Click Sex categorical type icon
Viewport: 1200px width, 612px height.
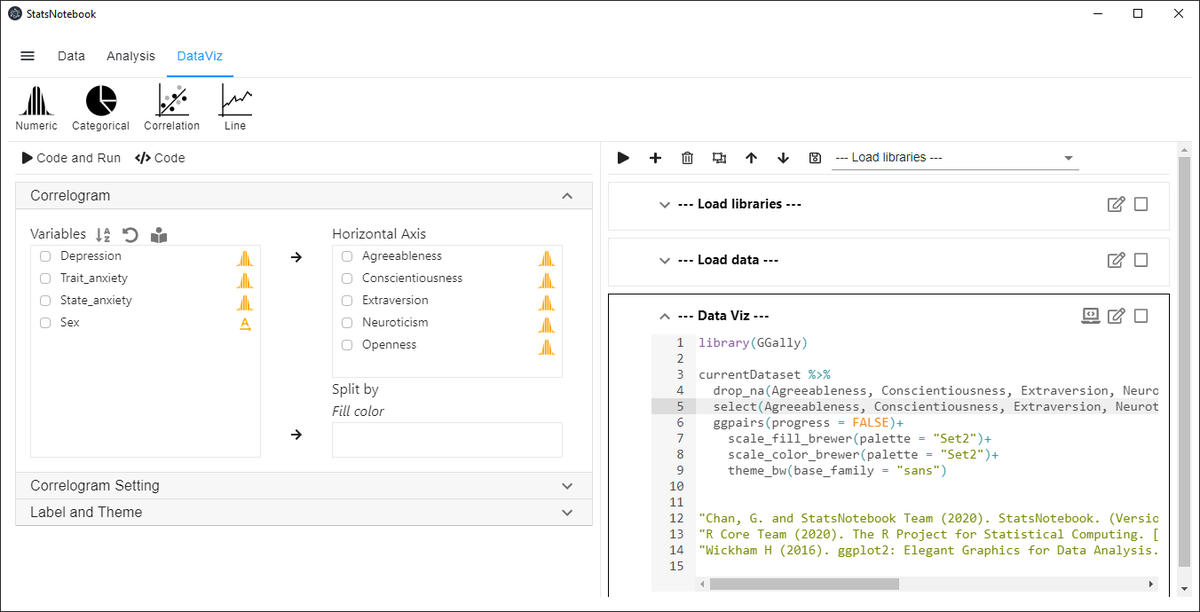tap(245, 323)
